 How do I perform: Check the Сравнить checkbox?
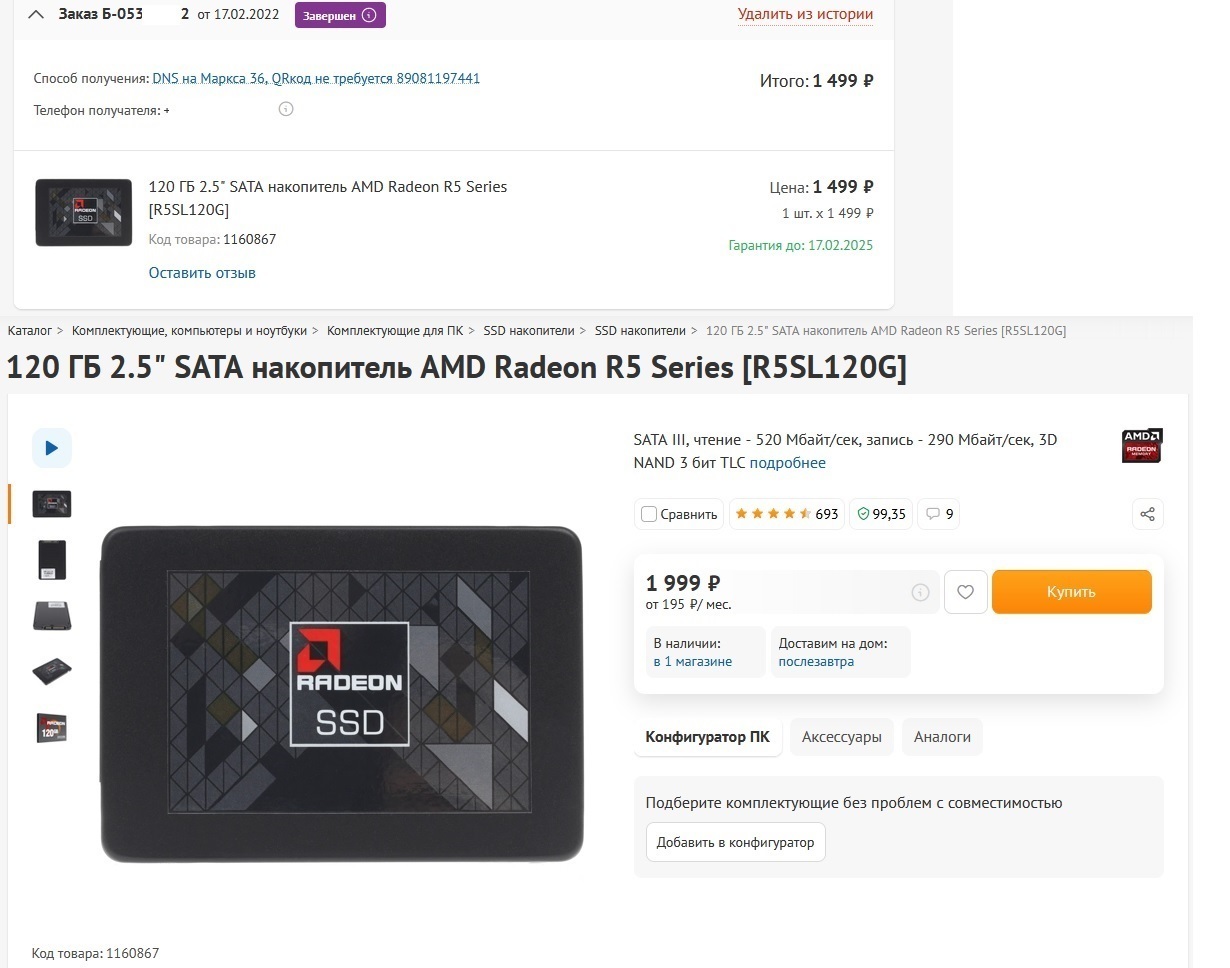pyautogui.click(x=649, y=514)
